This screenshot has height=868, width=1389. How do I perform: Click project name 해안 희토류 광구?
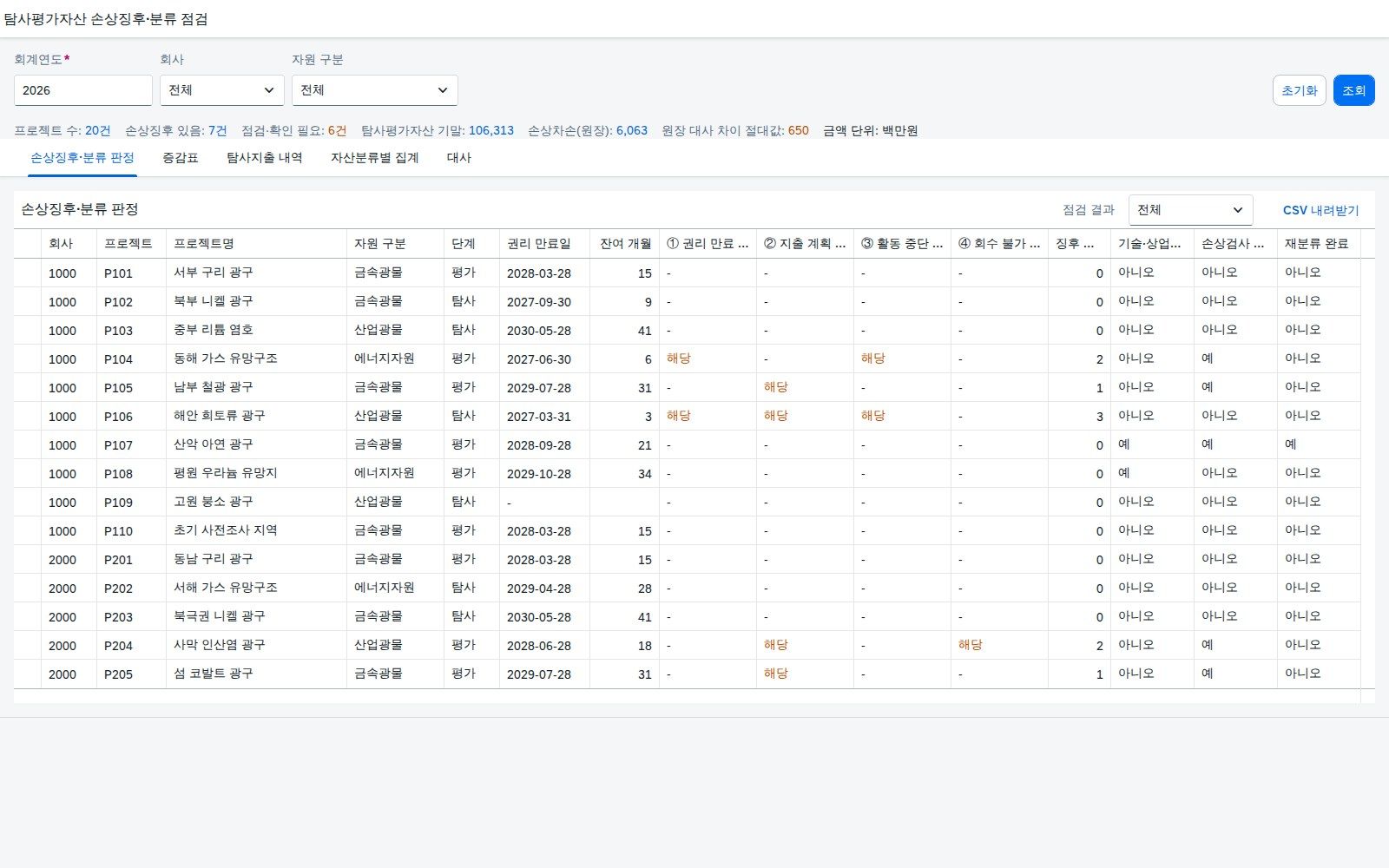tap(220, 416)
